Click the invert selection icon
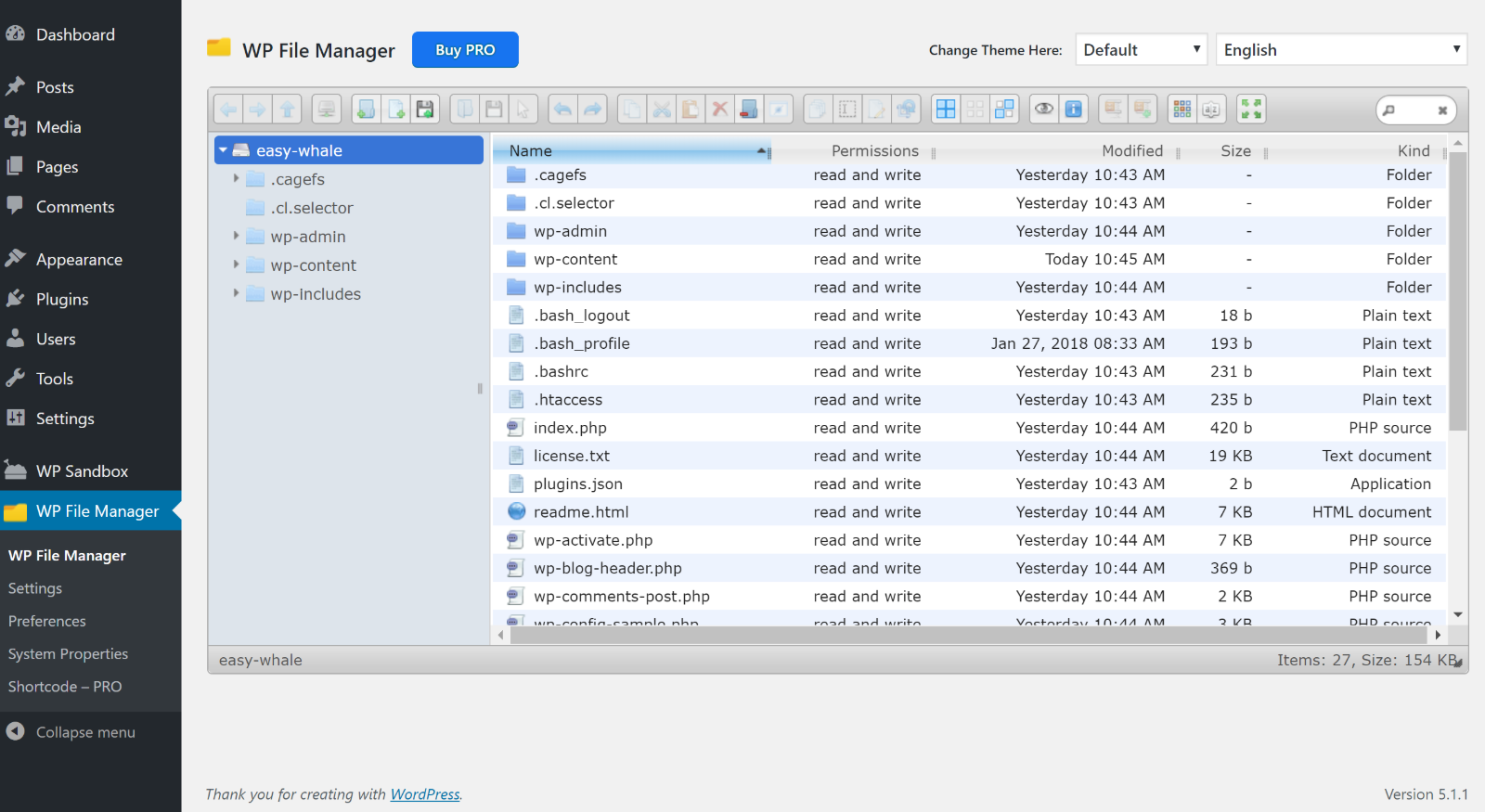This screenshot has height=812, width=1485. pyautogui.click(x=1004, y=110)
